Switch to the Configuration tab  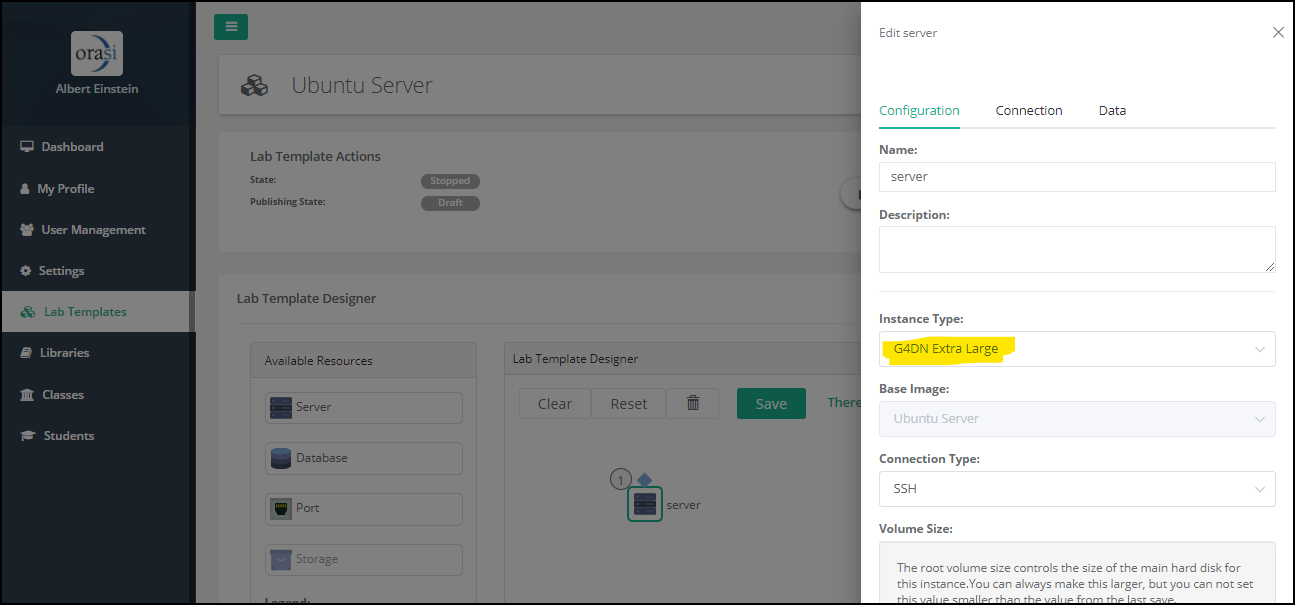[x=919, y=111]
